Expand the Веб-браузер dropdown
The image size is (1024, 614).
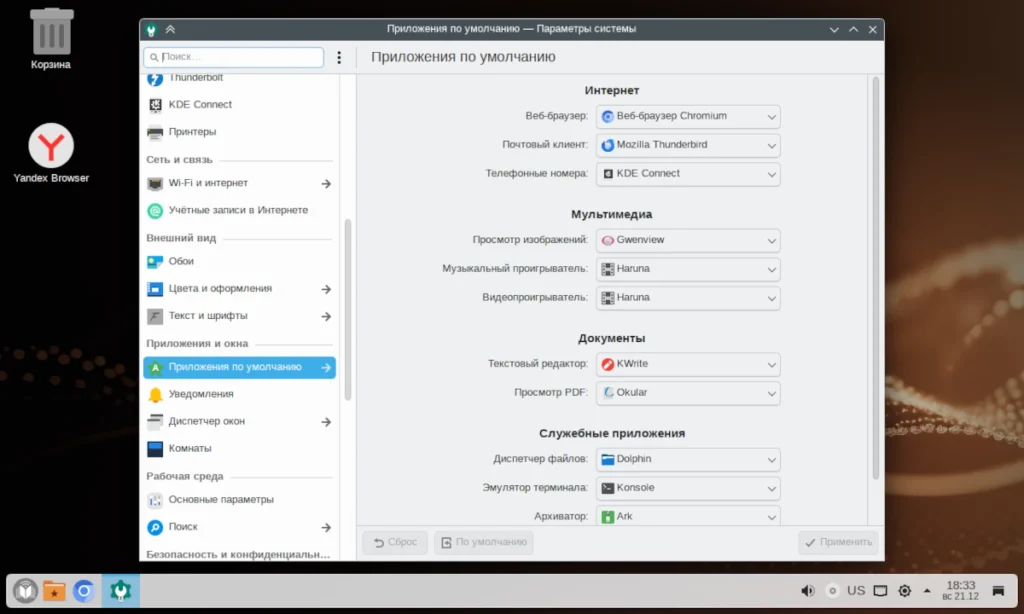(688, 116)
